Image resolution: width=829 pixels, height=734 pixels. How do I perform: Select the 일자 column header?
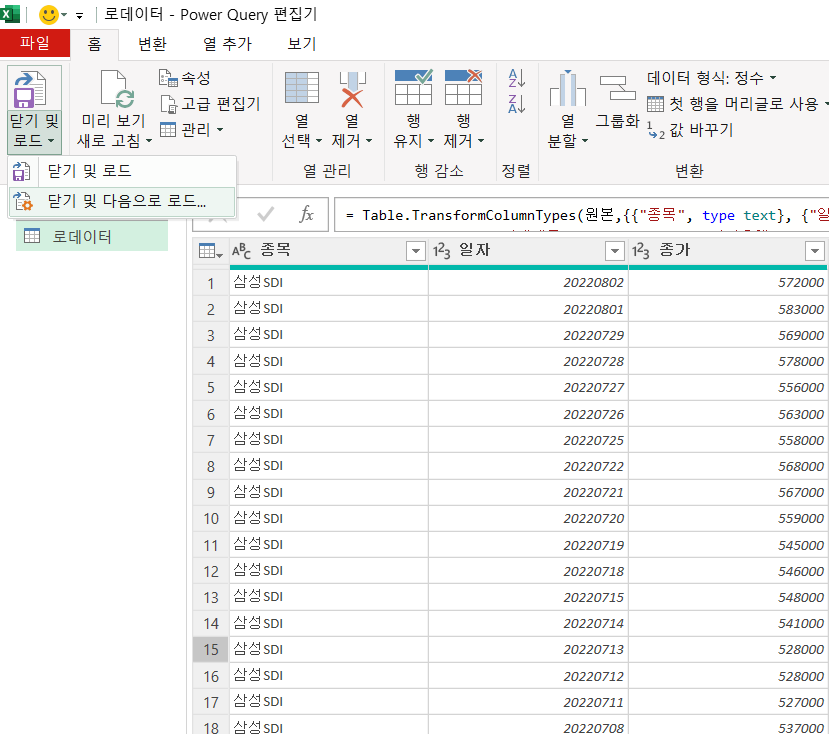tap(528, 251)
